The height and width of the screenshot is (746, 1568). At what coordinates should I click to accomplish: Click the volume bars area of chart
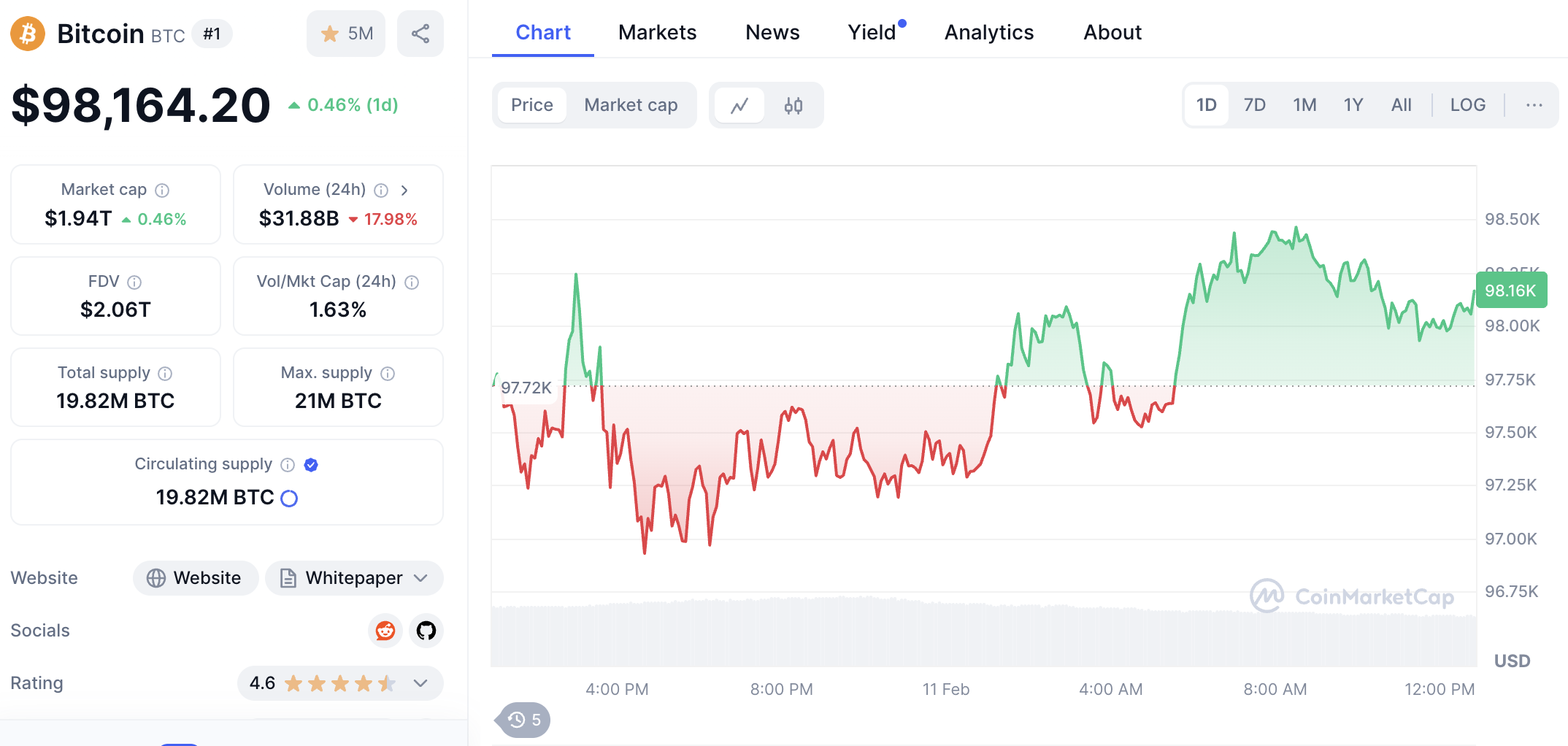pos(984,632)
